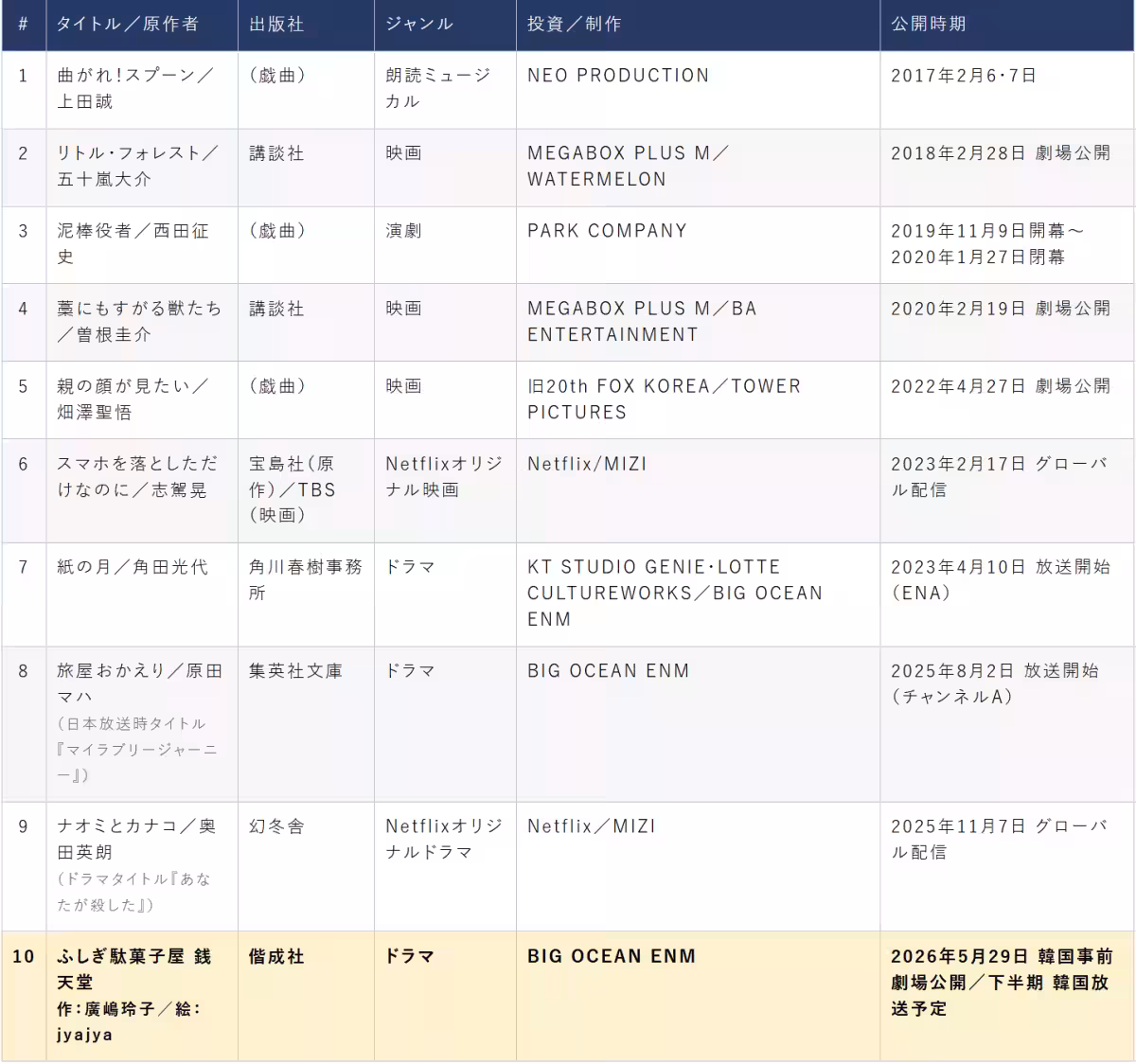Select title スマホを落としただけなのに／志駕晃

[137, 476]
